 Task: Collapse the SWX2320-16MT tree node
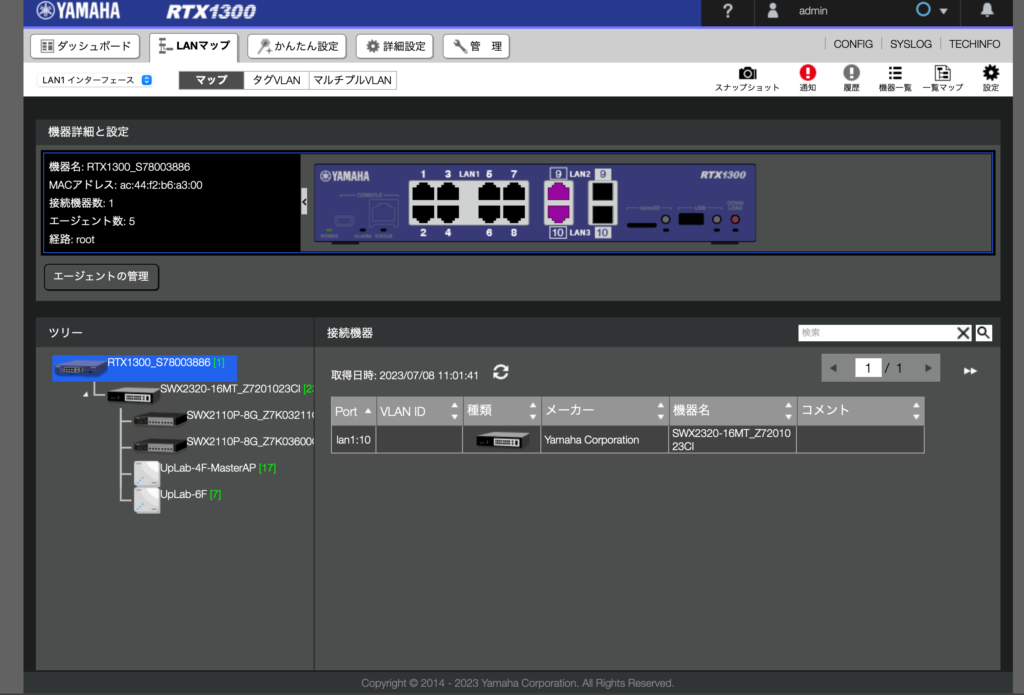coord(85,394)
